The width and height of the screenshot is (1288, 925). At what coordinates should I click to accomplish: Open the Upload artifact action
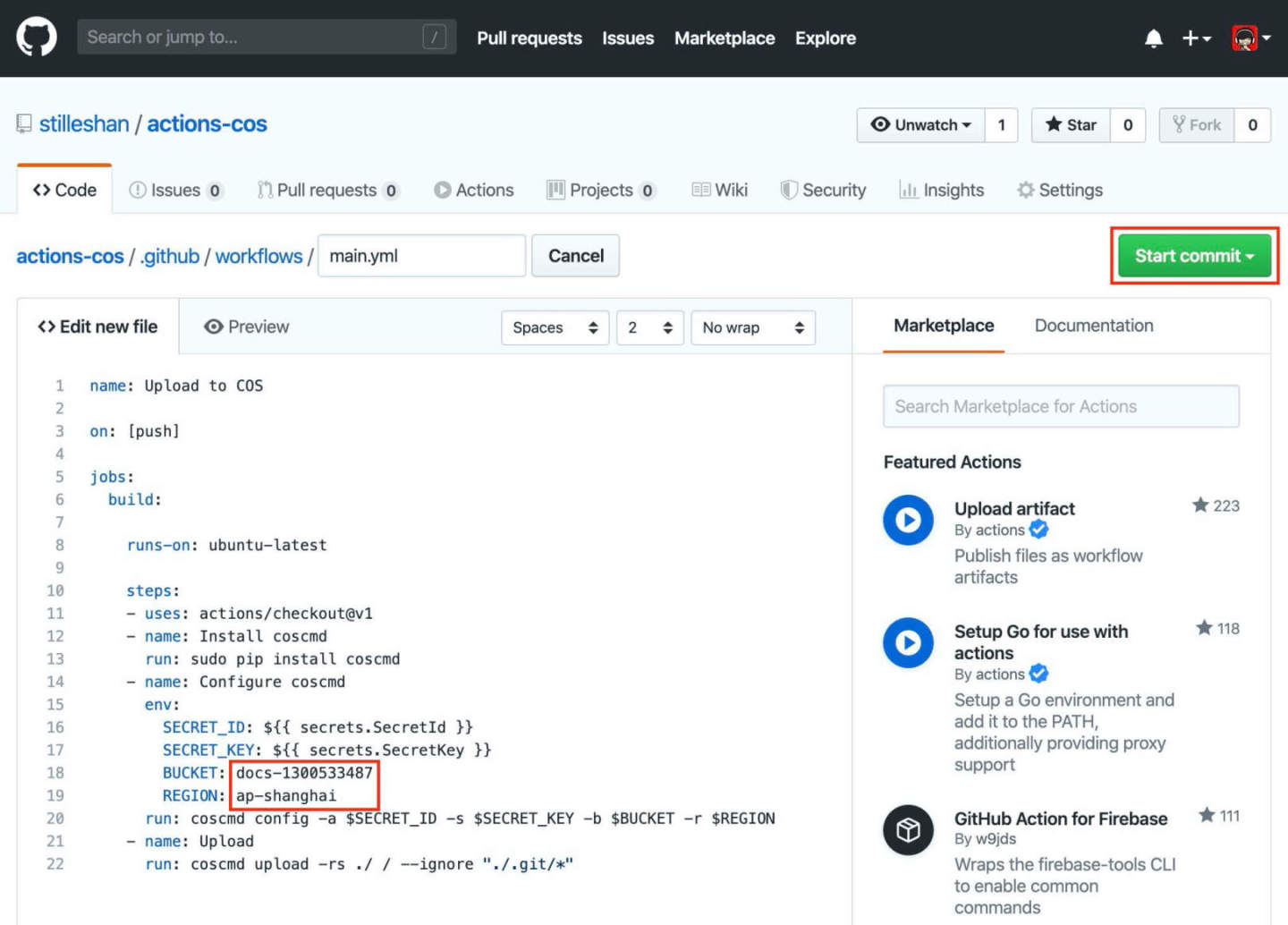tap(1014, 508)
